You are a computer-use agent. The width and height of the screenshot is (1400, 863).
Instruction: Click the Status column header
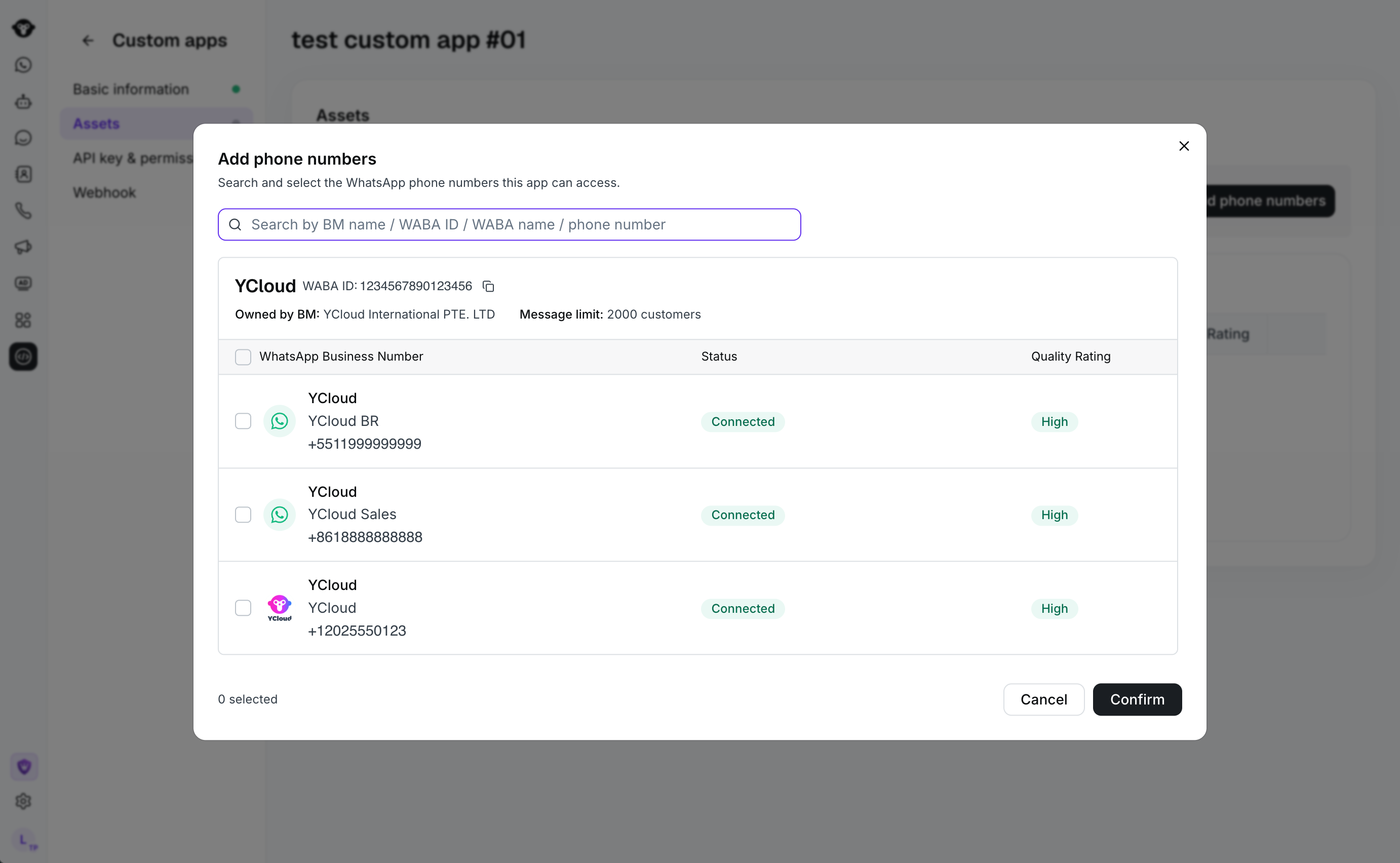[x=719, y=357]
